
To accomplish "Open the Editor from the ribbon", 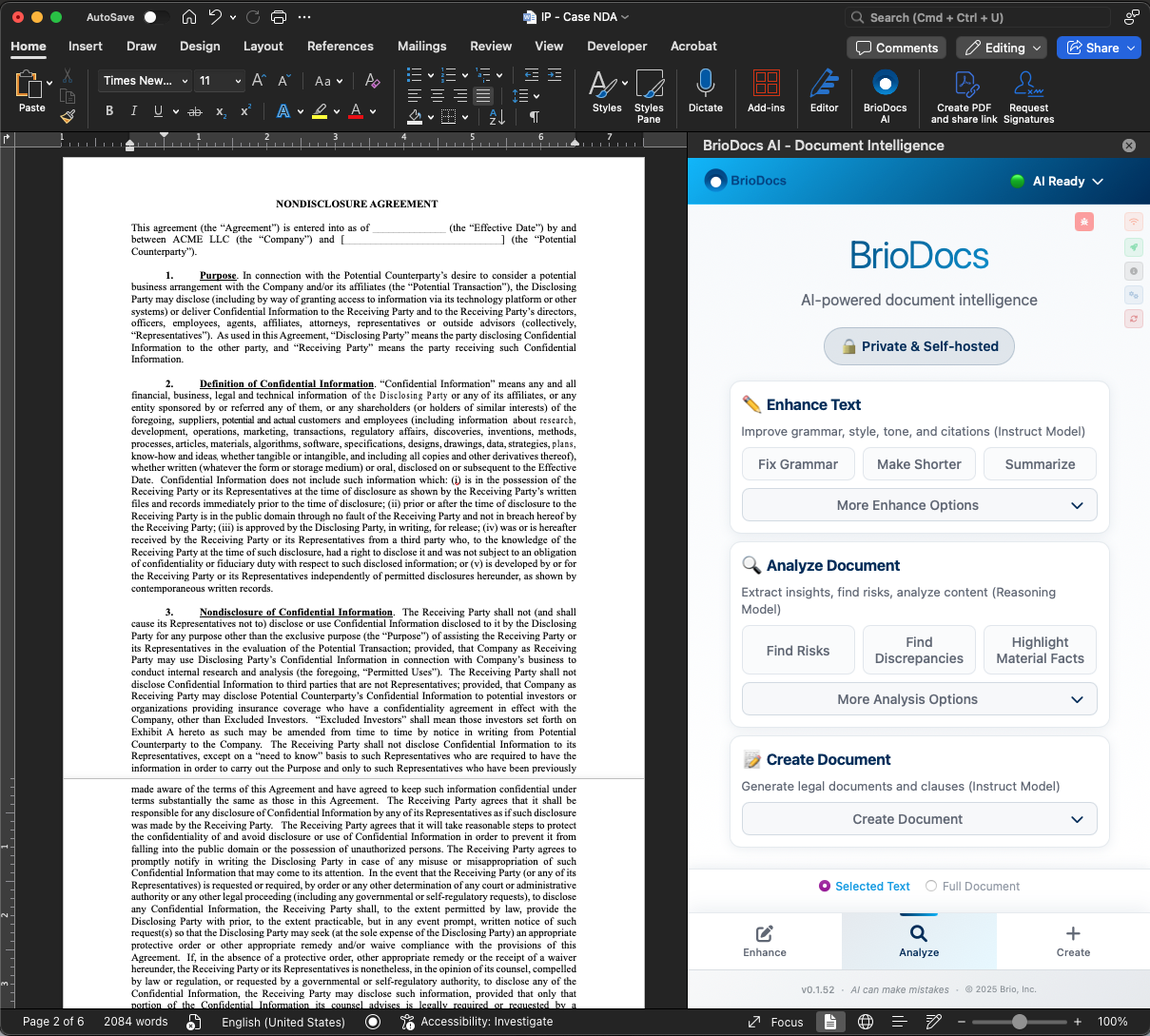I will point(824,95).
